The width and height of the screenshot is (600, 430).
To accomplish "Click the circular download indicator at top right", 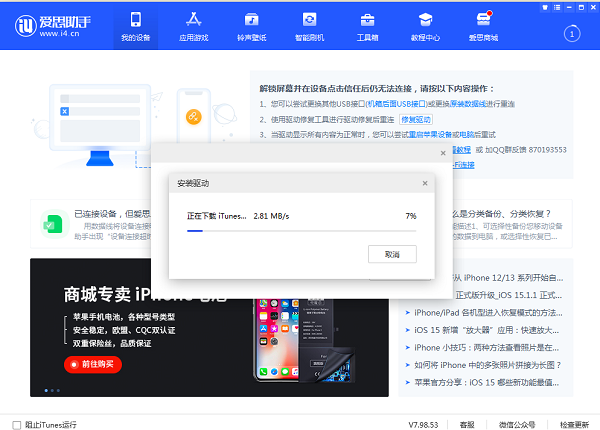I will pos(572,33).
